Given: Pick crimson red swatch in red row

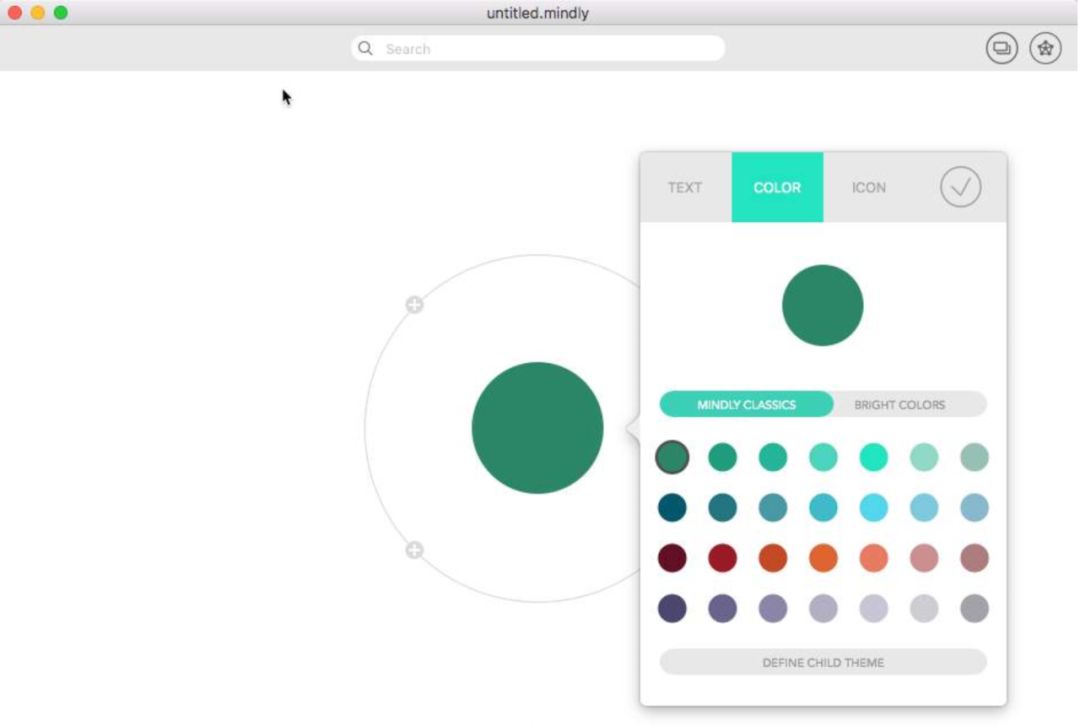Looking at the screenshot, I should tap(722, 558).
